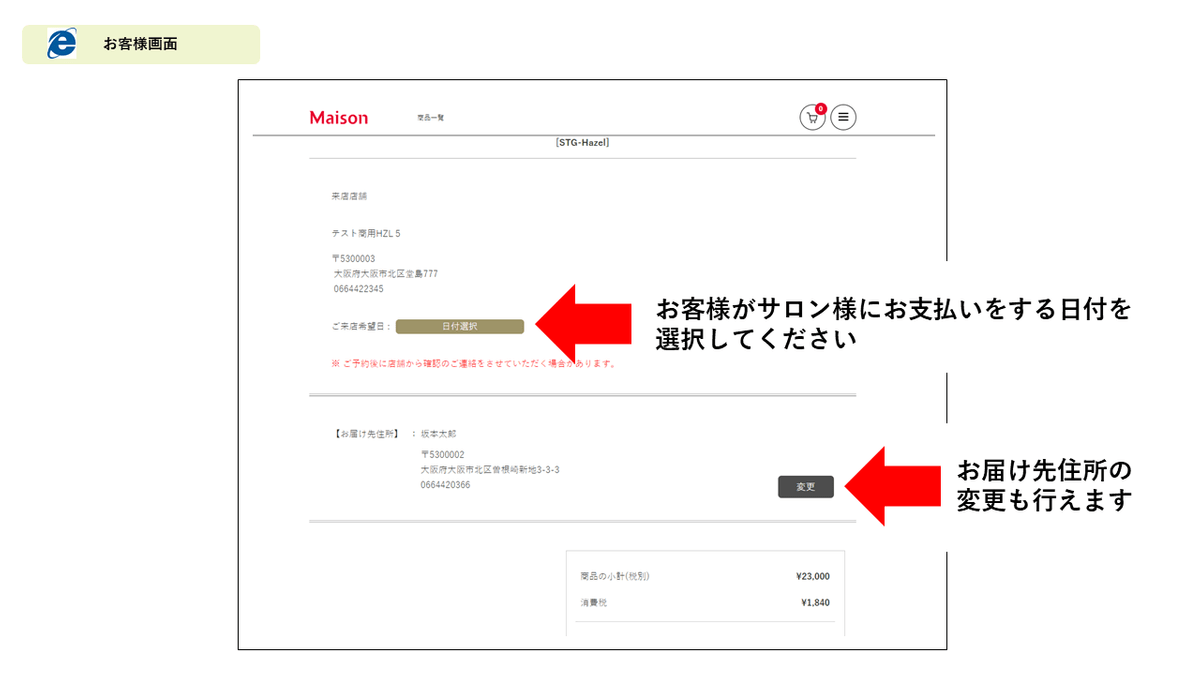The width and height of the screenshot is (1200, 675).
Task: Click the Internet Explorer logo icon
Action: click(x=62, y=44)
